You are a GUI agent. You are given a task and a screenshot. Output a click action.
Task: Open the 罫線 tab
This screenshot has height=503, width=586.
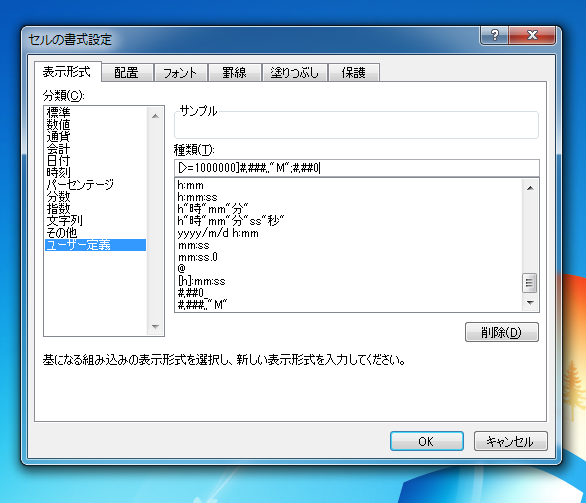click(x=234, y=72)
